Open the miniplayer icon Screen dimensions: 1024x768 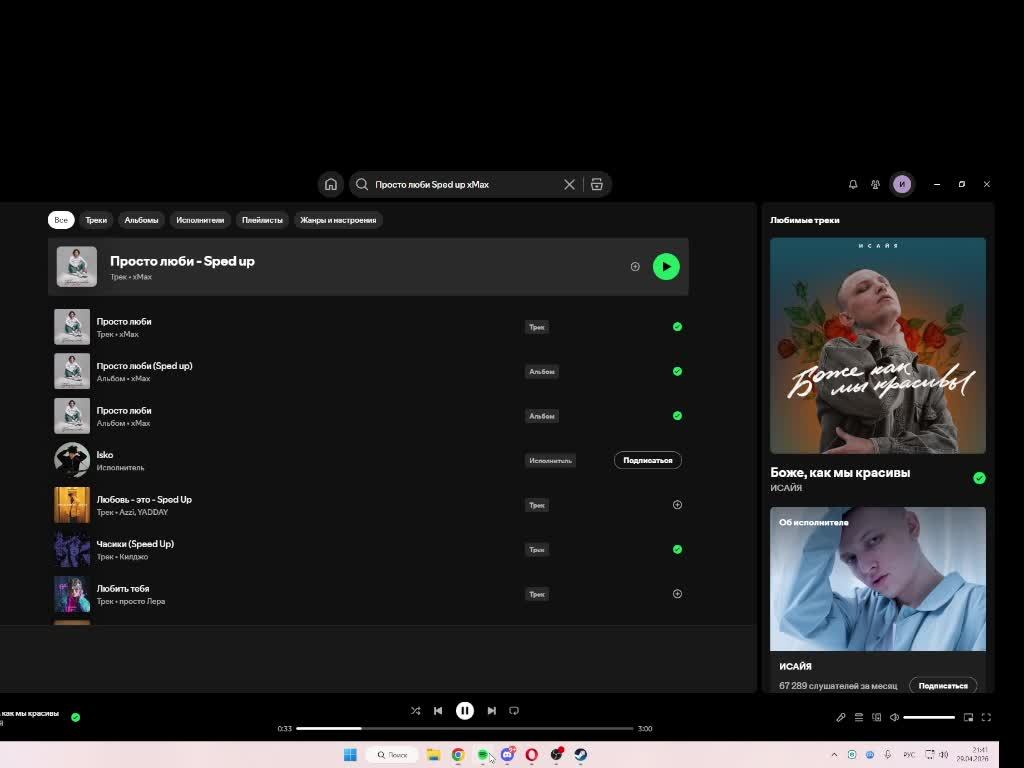coord(968,717)
